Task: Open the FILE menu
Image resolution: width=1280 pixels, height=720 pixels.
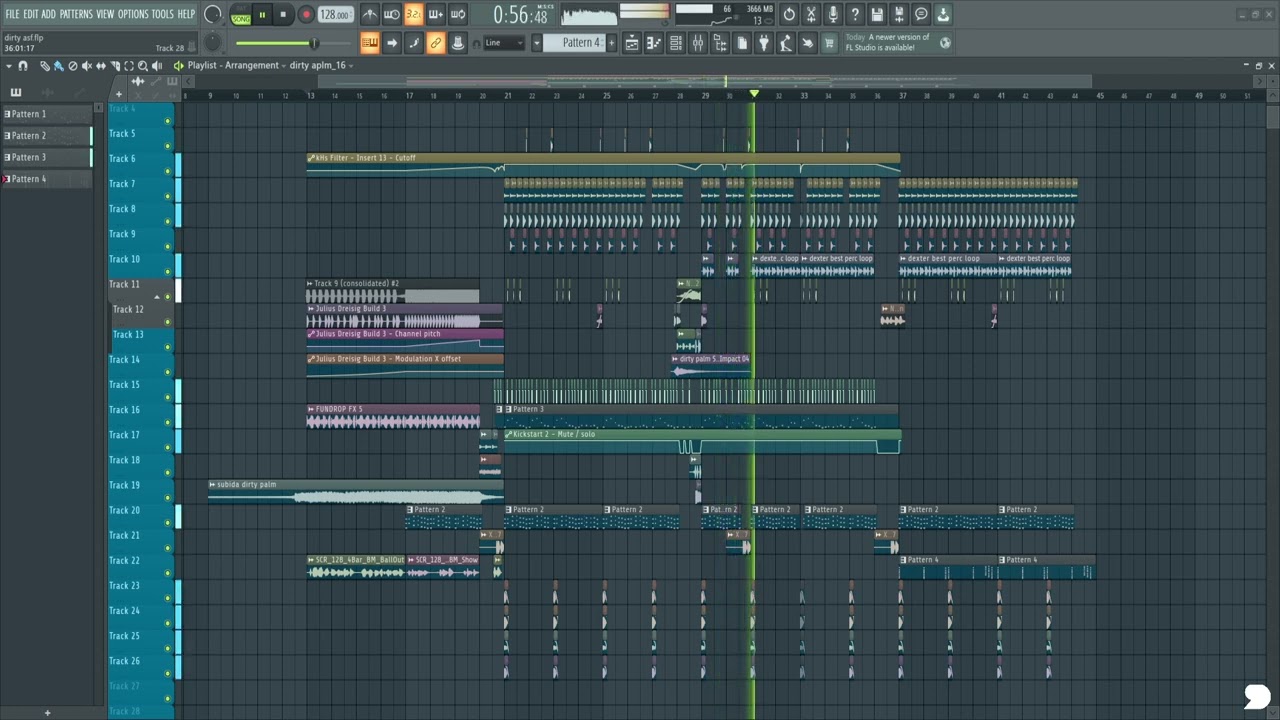Action: (12, 14)
